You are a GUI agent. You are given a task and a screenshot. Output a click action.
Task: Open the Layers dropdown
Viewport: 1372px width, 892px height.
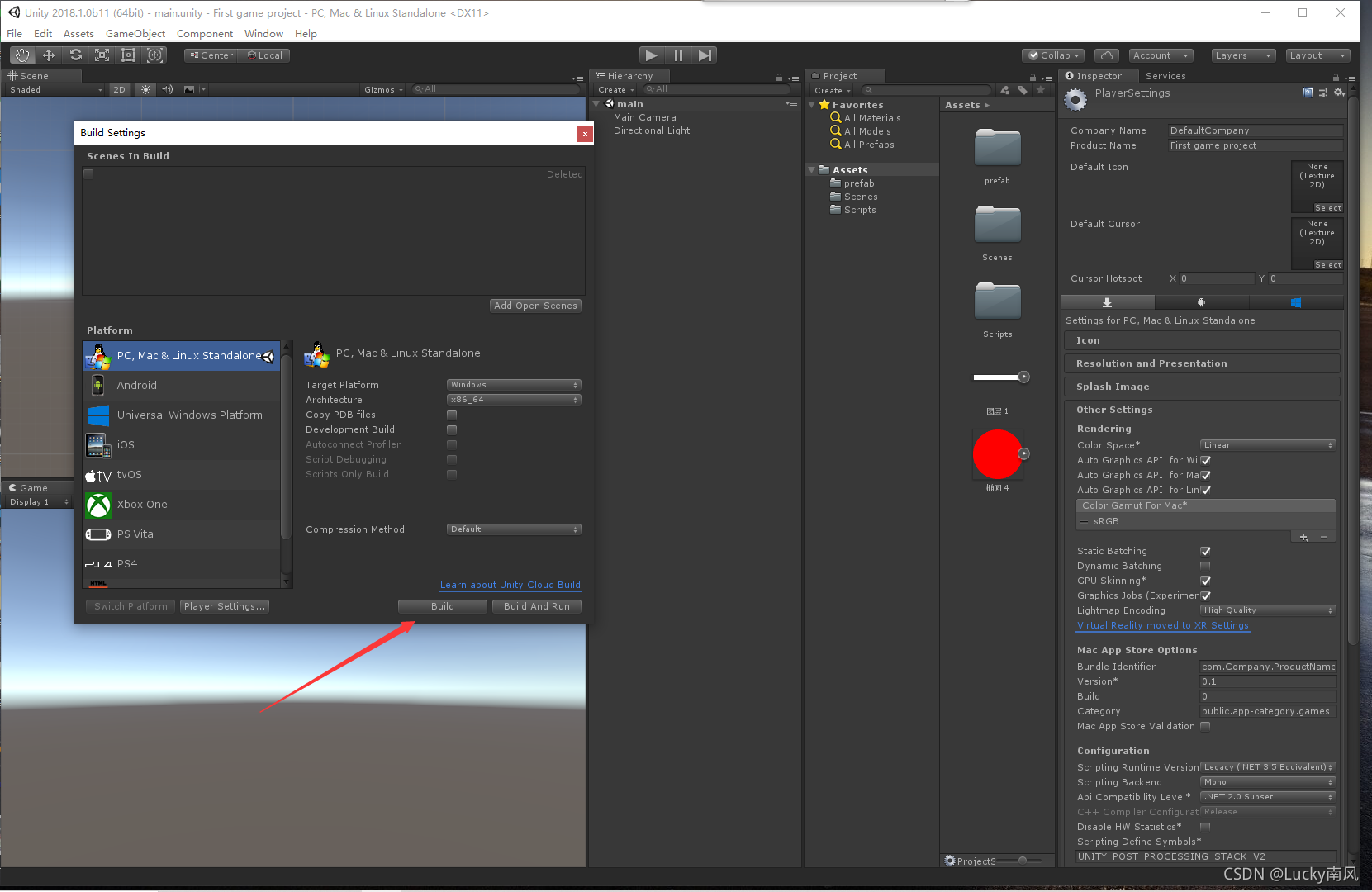pos(1243,55)
